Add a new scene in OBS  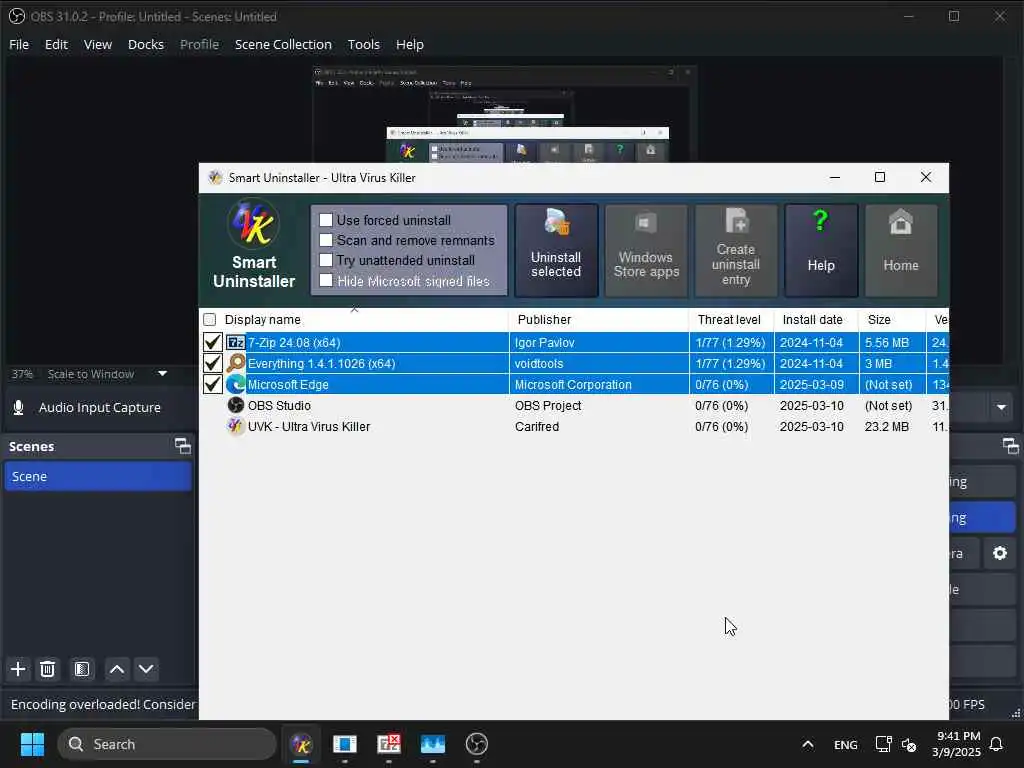coord(18,669)
